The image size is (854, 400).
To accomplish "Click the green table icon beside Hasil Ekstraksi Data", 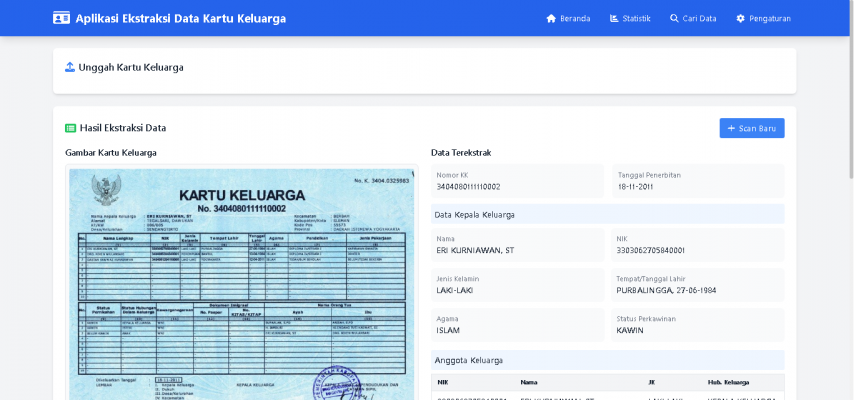I will [70, 128].
